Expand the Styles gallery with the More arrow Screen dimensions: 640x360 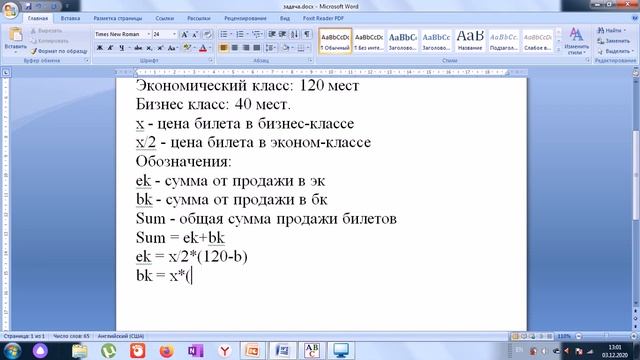[x=559, y=50]
